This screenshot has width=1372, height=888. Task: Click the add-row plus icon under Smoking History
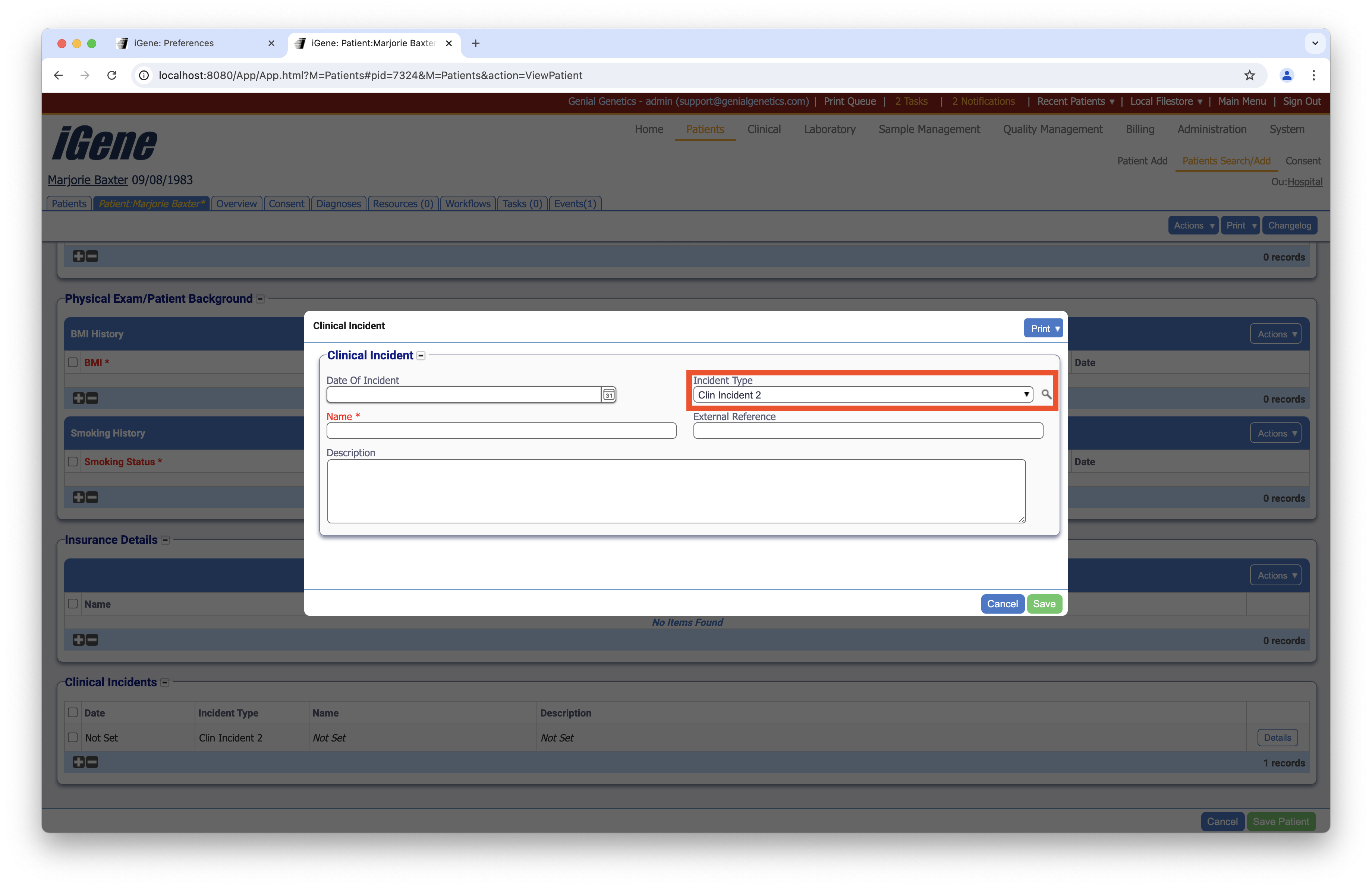78,497
